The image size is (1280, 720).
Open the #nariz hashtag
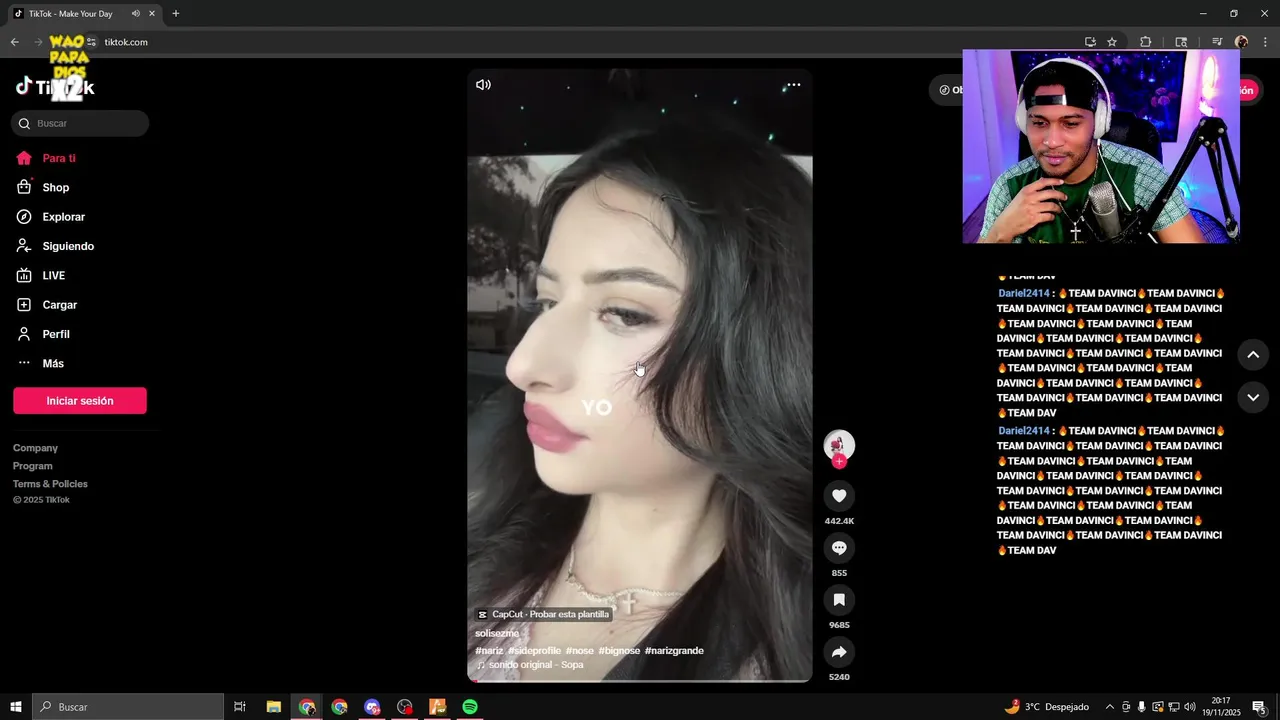[x=489, y=651]
